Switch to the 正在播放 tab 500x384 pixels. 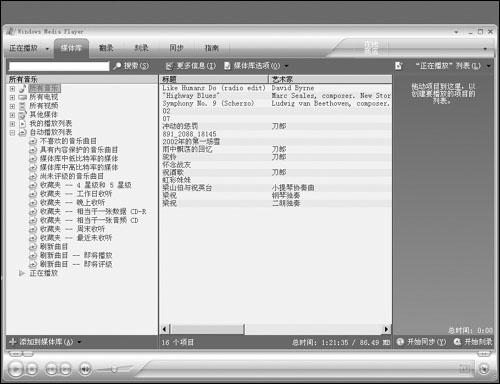click(x=23, y=48)
